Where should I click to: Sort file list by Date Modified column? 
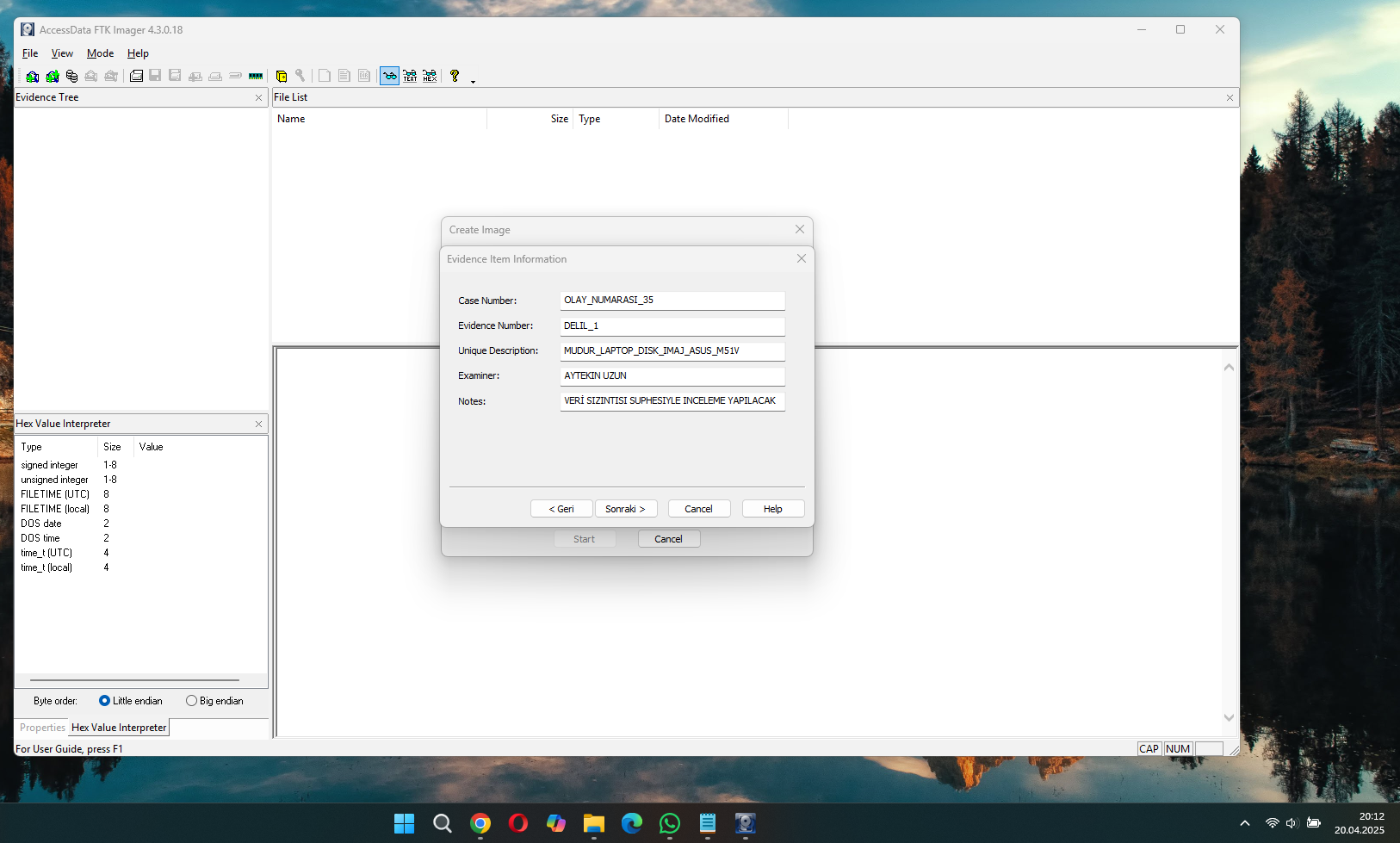(x=723, y=119)
